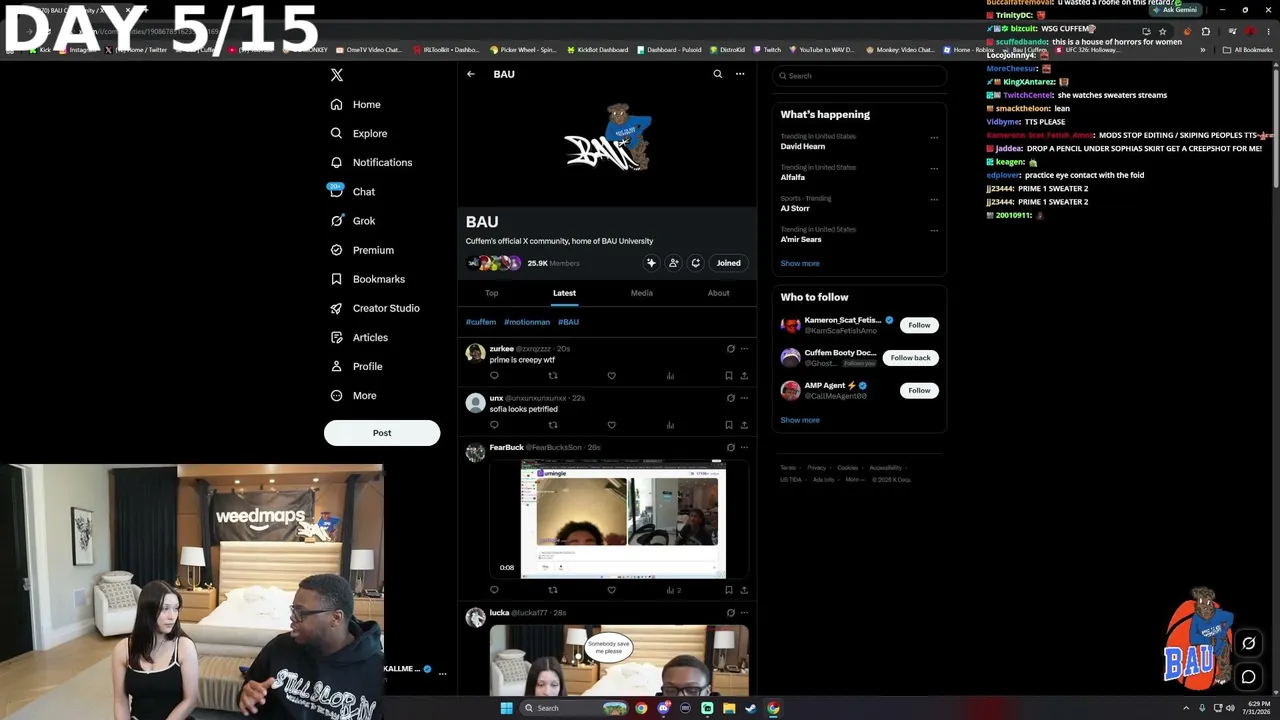This screenshot has height=720, width=1280.
Task: Open options for David Hearn trend
Action: coord(934,138)
